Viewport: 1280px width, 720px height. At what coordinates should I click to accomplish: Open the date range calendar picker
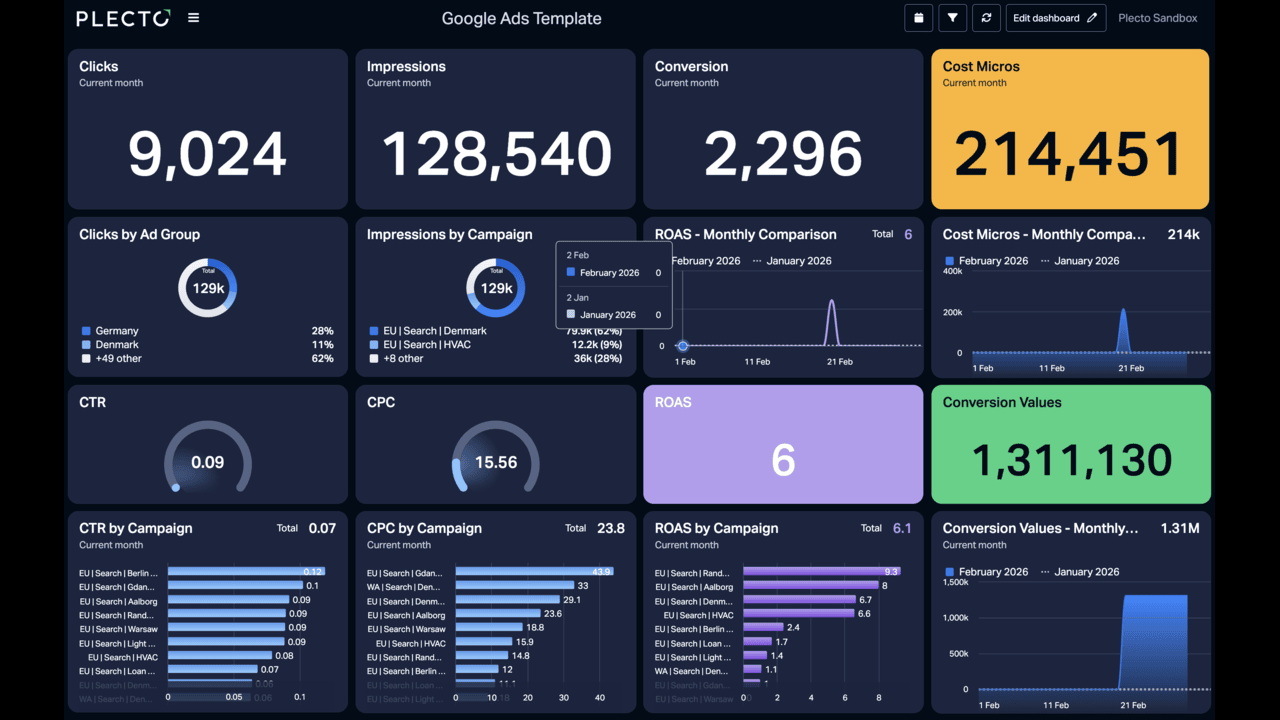click(x=918, y=17)
